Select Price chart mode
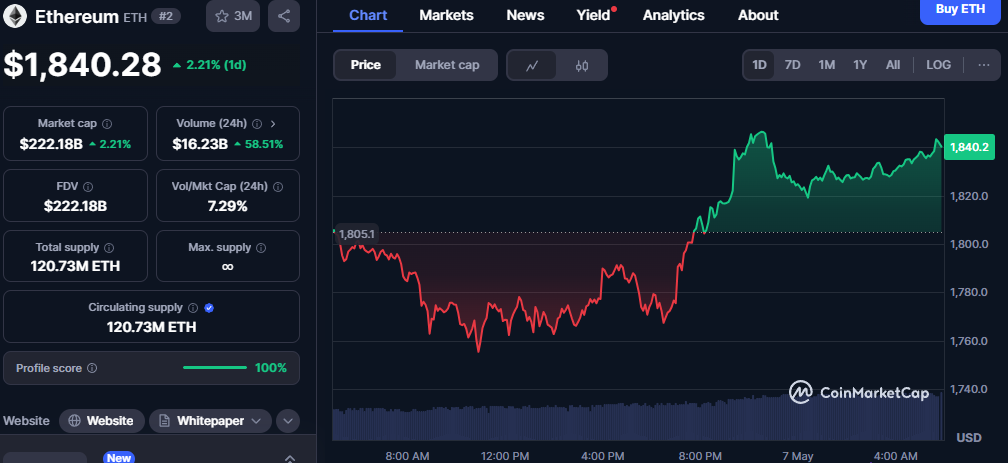Viewport: 1008px width, 463px height. (x=365, y=65)
